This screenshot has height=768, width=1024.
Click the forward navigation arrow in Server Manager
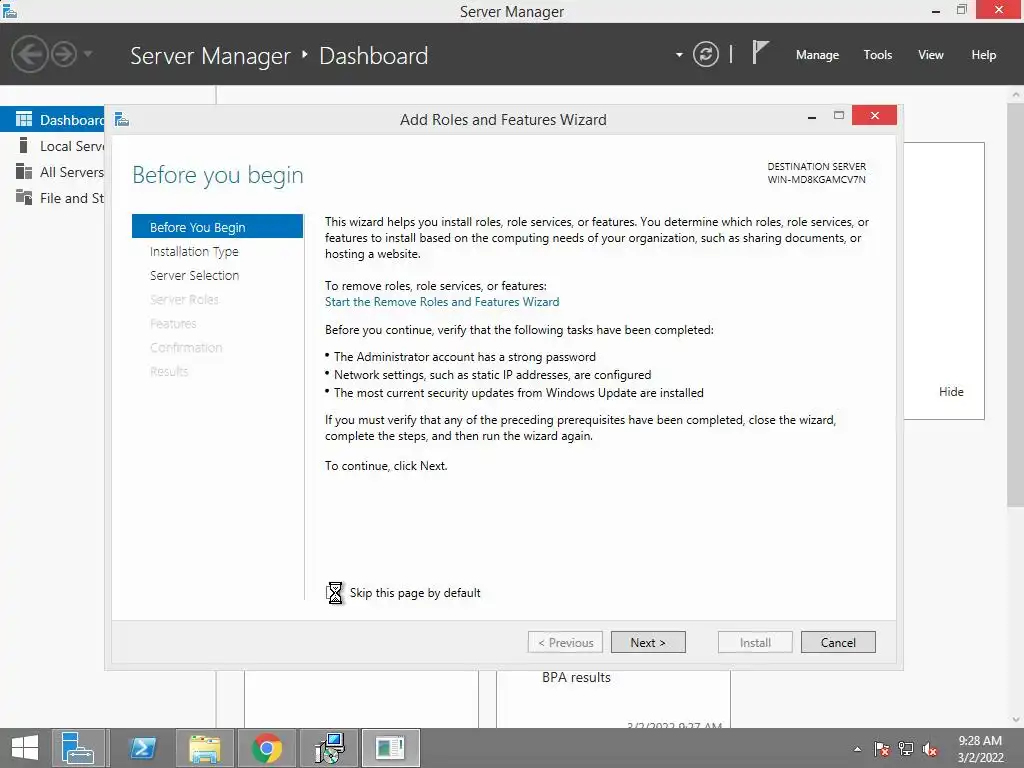coord(64,54)
